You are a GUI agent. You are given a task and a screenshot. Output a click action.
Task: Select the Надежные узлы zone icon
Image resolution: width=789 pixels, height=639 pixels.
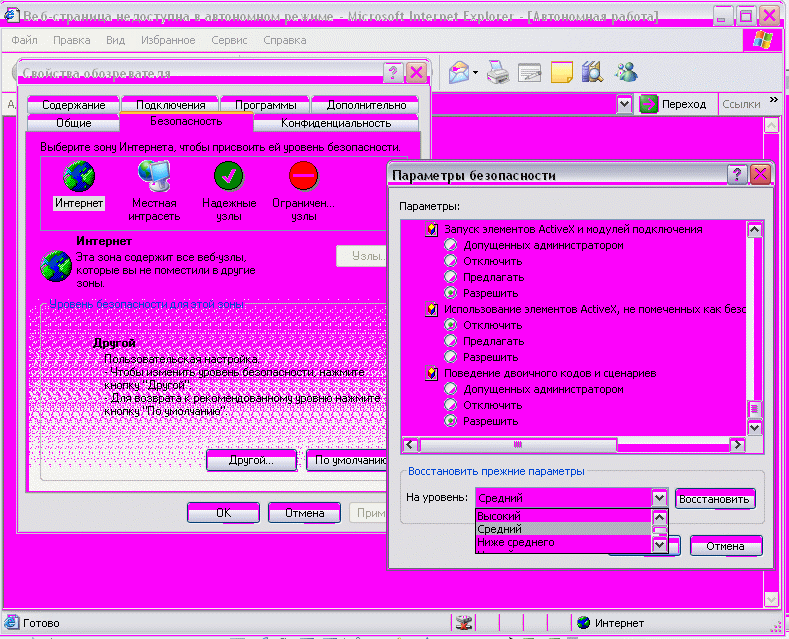point(229,176)
